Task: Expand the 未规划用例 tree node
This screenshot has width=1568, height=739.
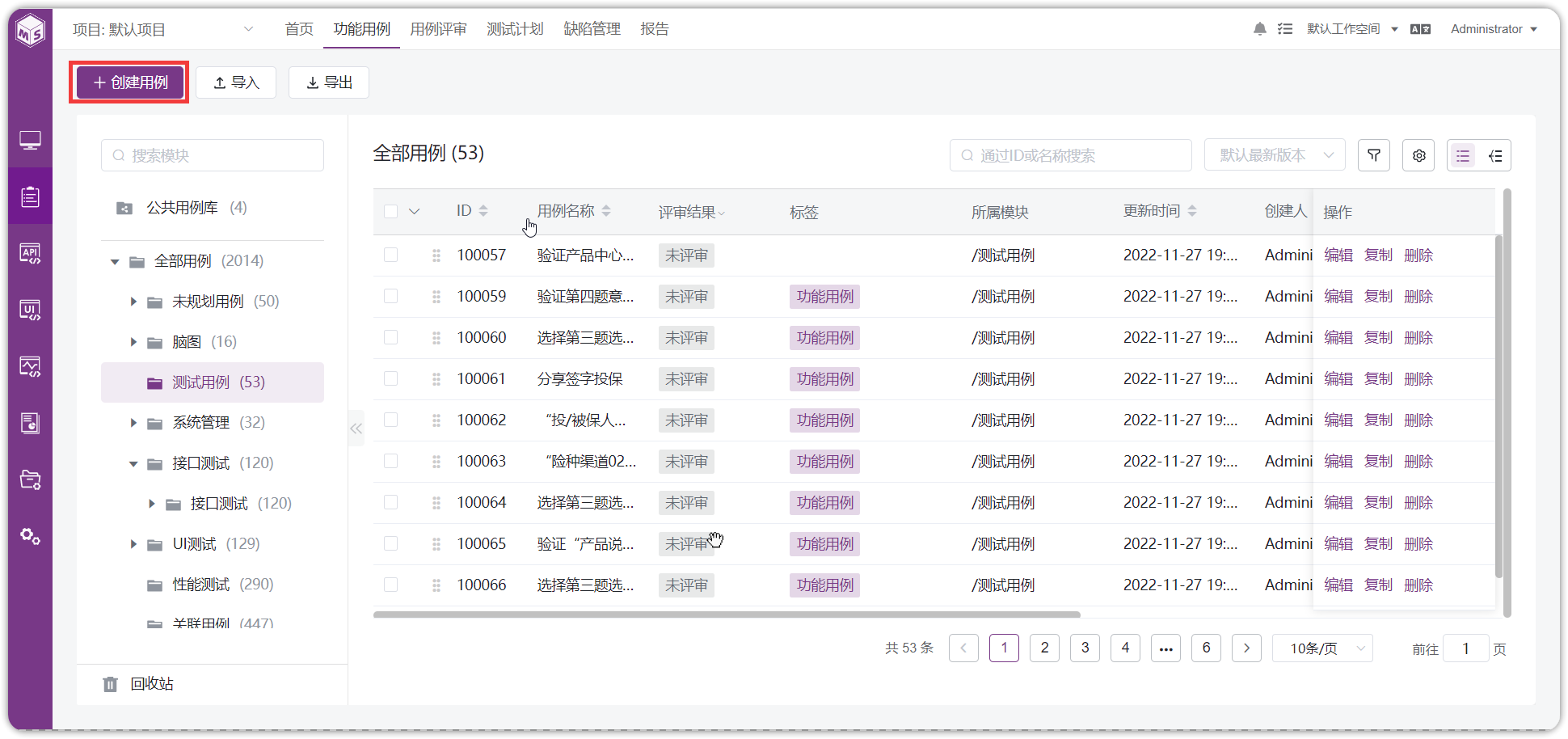Action: coord(133,302)
